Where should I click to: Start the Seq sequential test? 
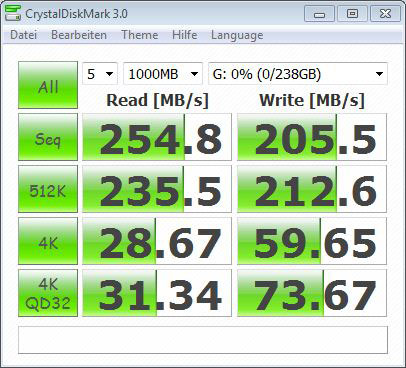point(48,137)
